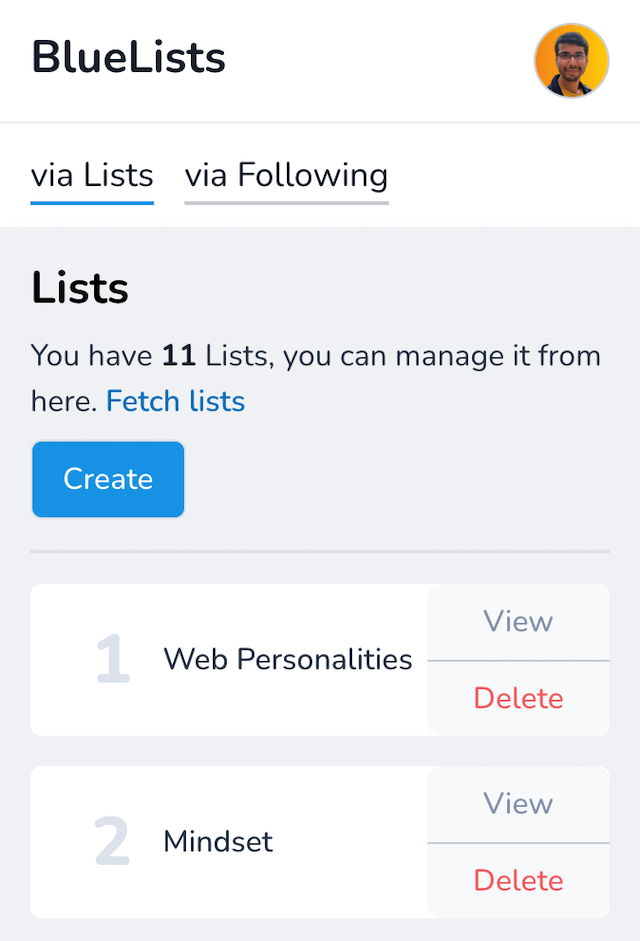Click the divider line below Create
The image size is (640, 941).
pos(320,551)
